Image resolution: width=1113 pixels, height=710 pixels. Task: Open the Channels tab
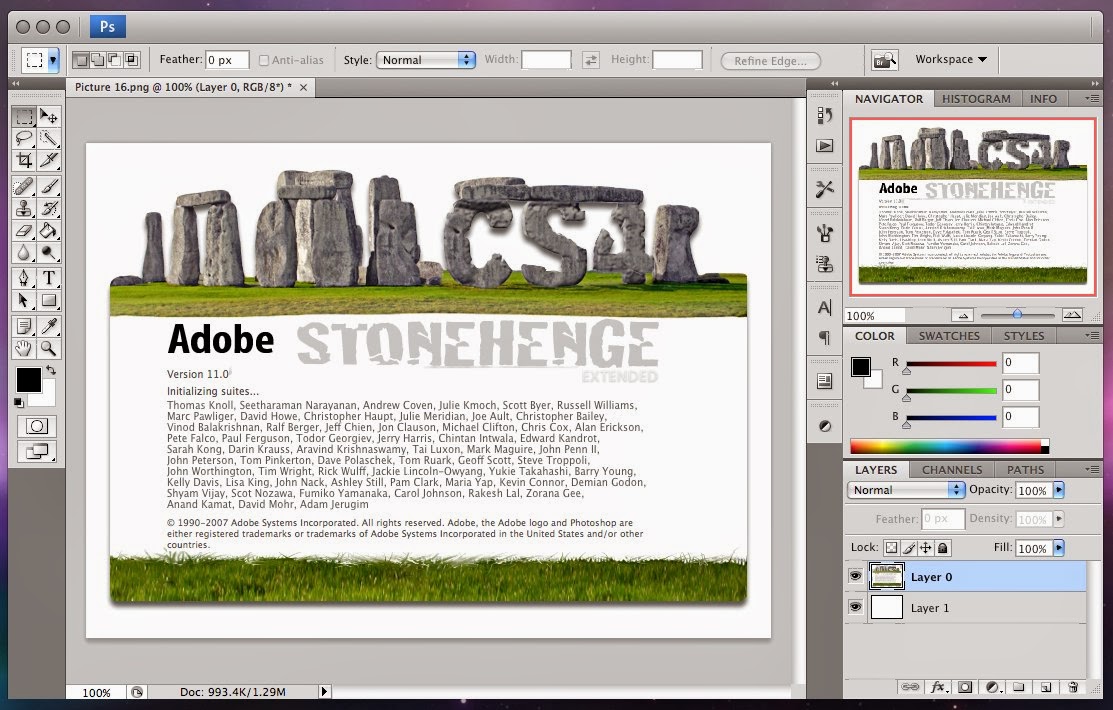click(x=951, y=469)
